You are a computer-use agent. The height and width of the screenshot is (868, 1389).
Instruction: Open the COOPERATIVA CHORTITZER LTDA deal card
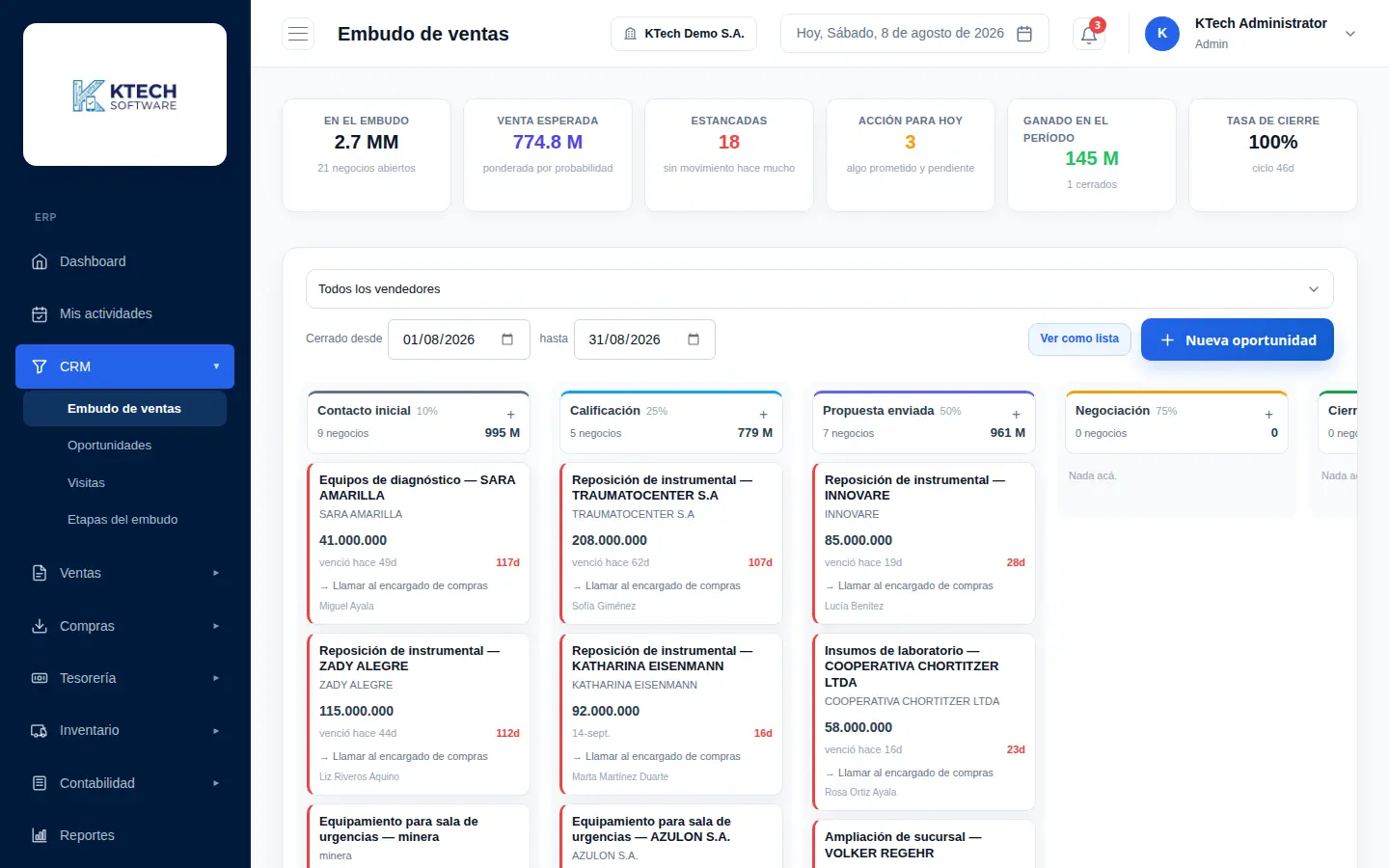point(924,721)
